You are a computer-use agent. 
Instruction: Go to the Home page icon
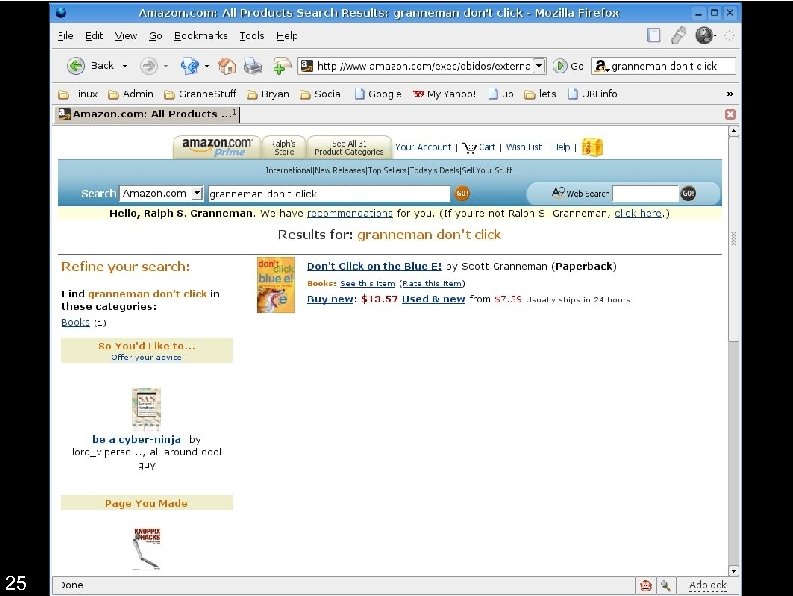pos(227,66)
